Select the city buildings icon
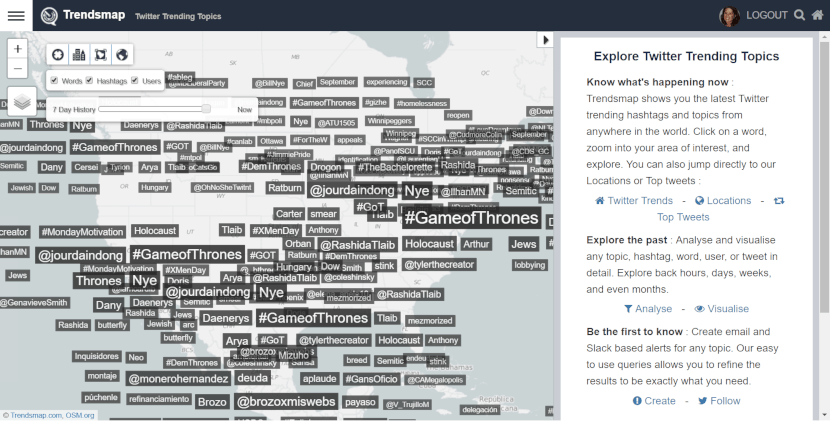 (x=79, y=55)
